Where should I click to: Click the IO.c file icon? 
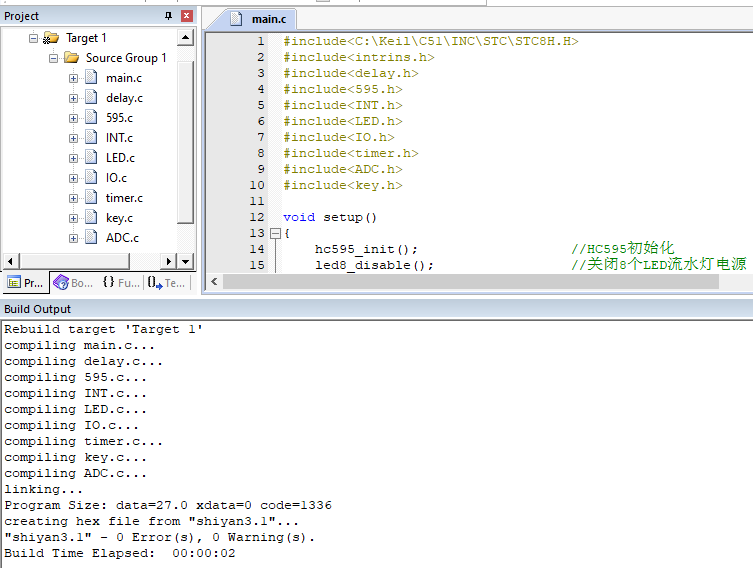point(91,177)
